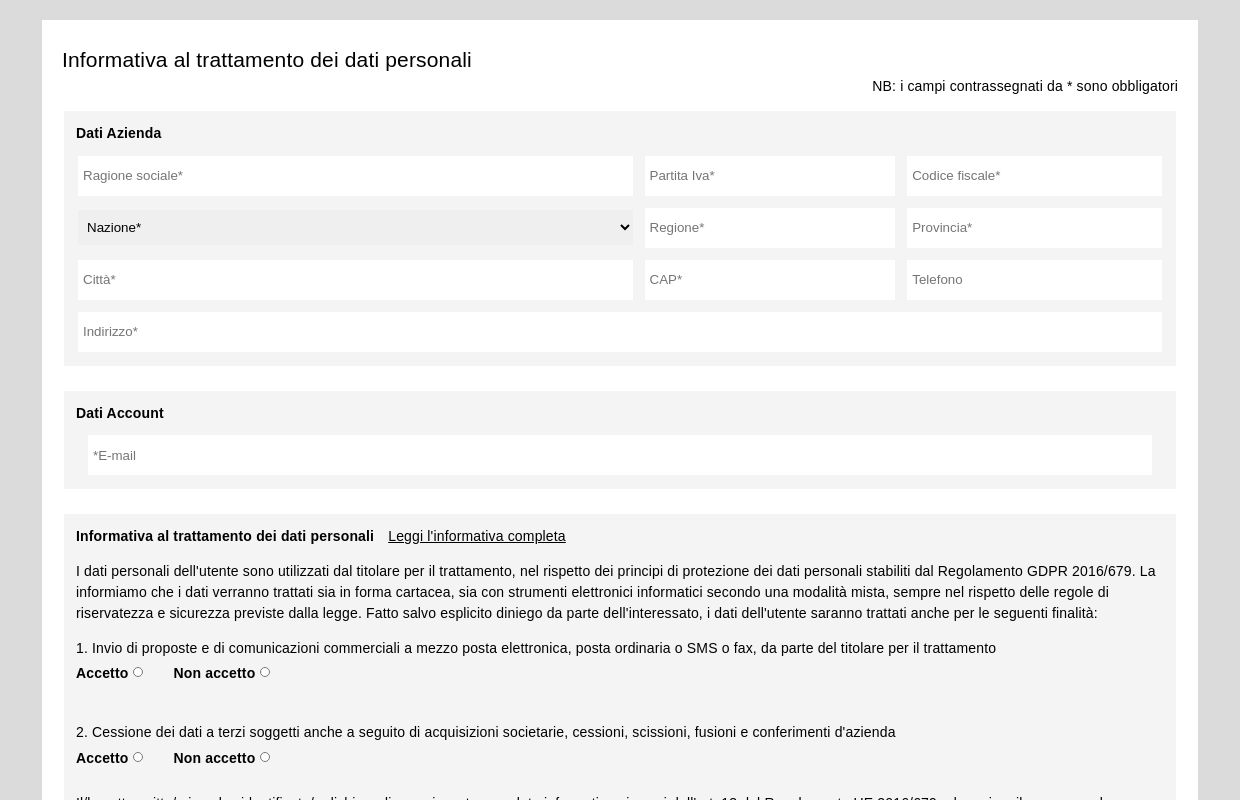Click inside the Regione field
Image resolution: width=1240 pixels, height=800 pixels.
(x=769, y=228)
